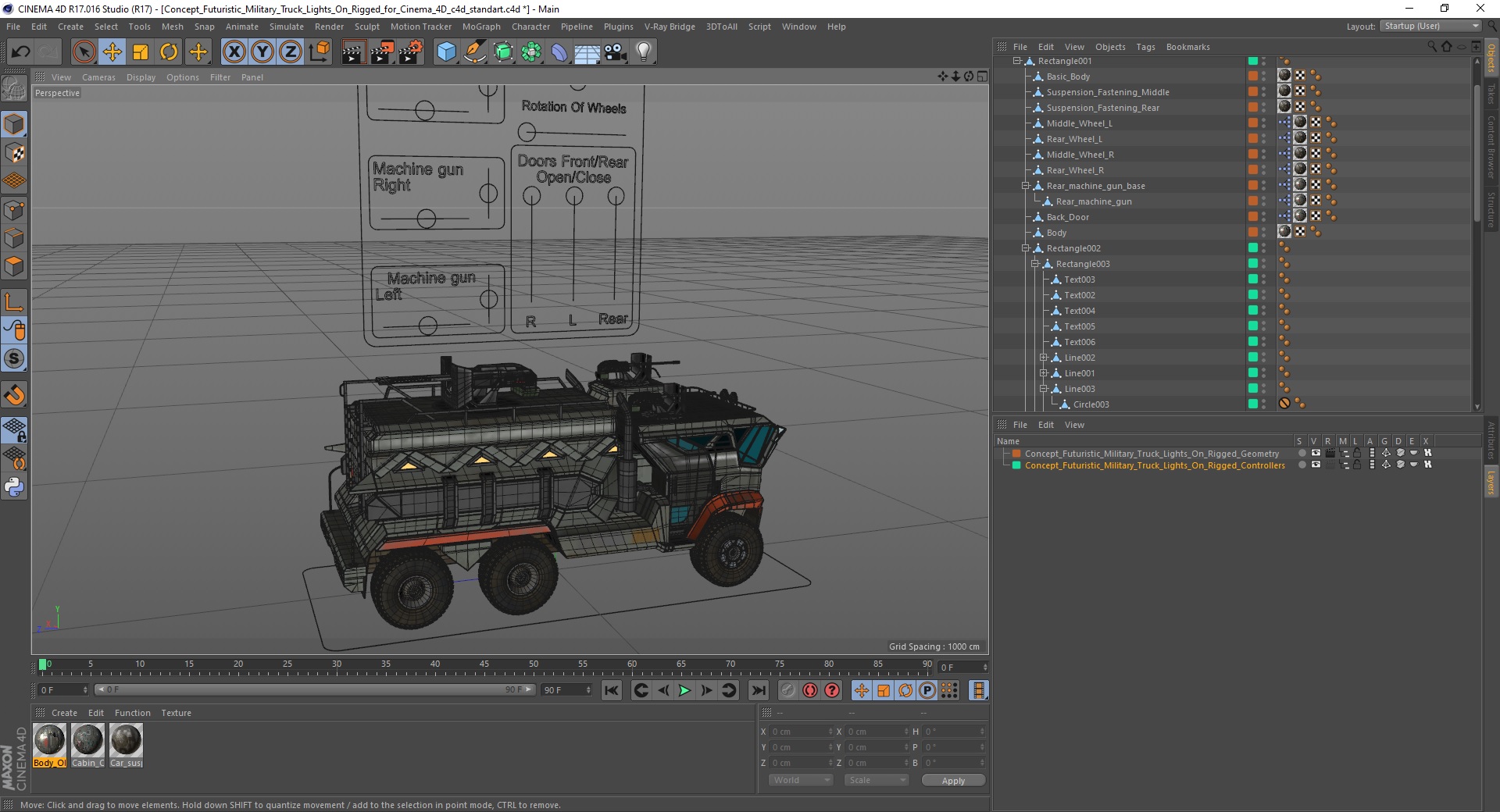
Task: Toggle autokeying
Action: pyautogui.click(x=810, y=690)
